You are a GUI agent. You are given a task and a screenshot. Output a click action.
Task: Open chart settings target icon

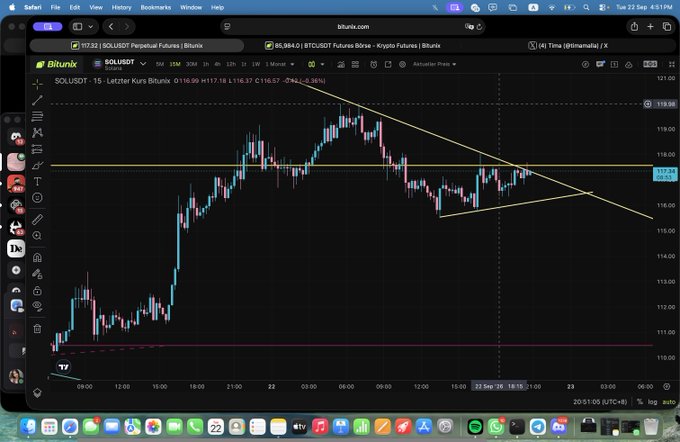(x=402, y=64)
